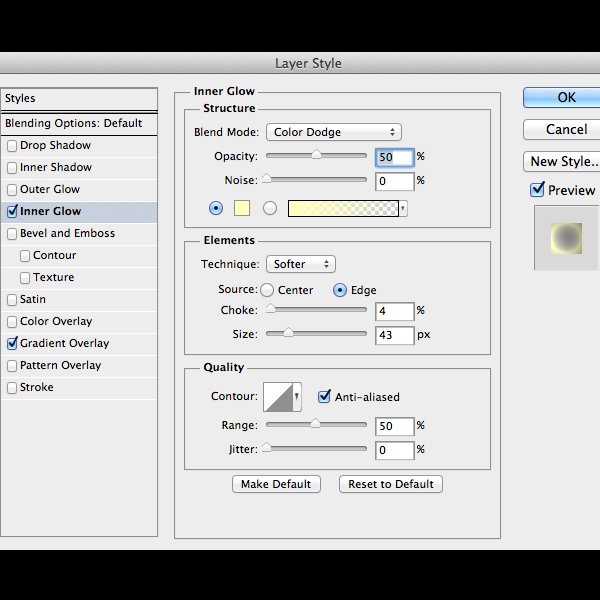Screen dimensions: 600x600
Task: Click the style preview thumbnail
Action: 567,238
